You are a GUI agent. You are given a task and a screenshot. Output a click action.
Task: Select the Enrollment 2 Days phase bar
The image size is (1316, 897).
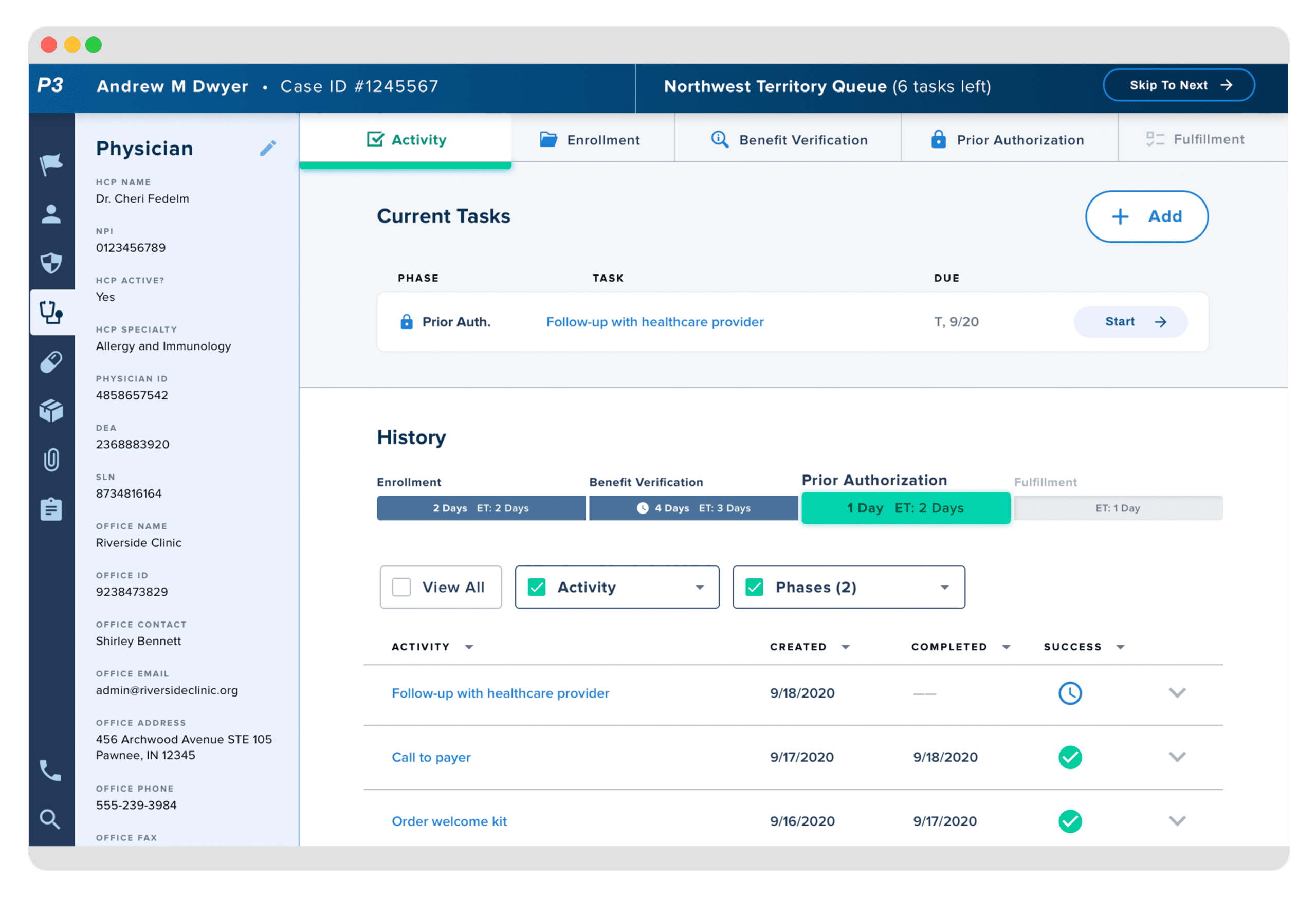click(x=481, y=508)
